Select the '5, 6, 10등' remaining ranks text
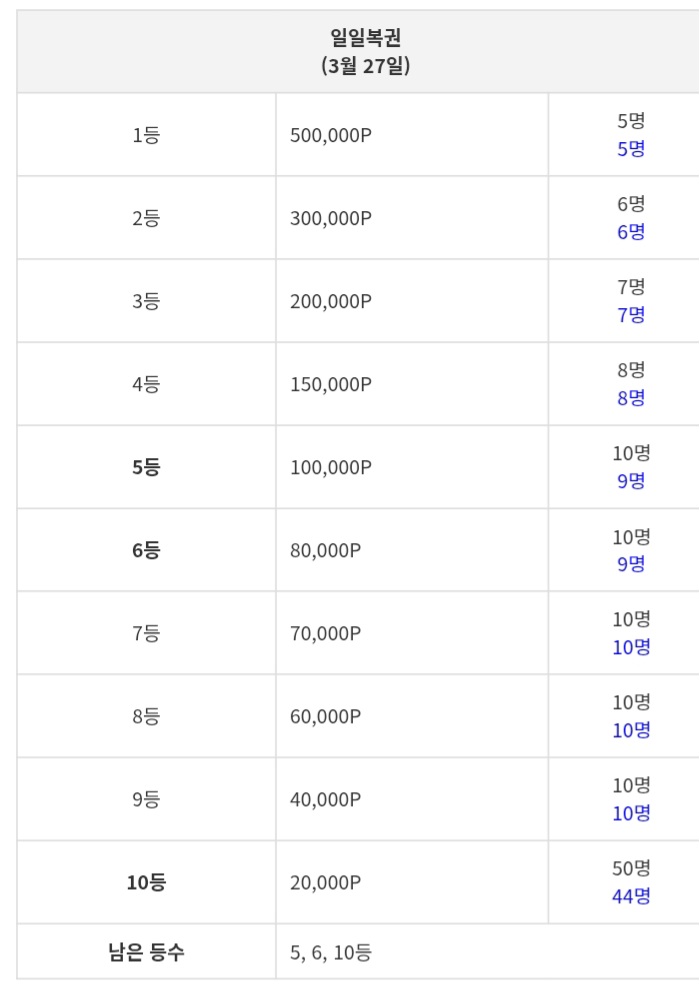This screenshot has height=997, width=699. pos(331,952)
